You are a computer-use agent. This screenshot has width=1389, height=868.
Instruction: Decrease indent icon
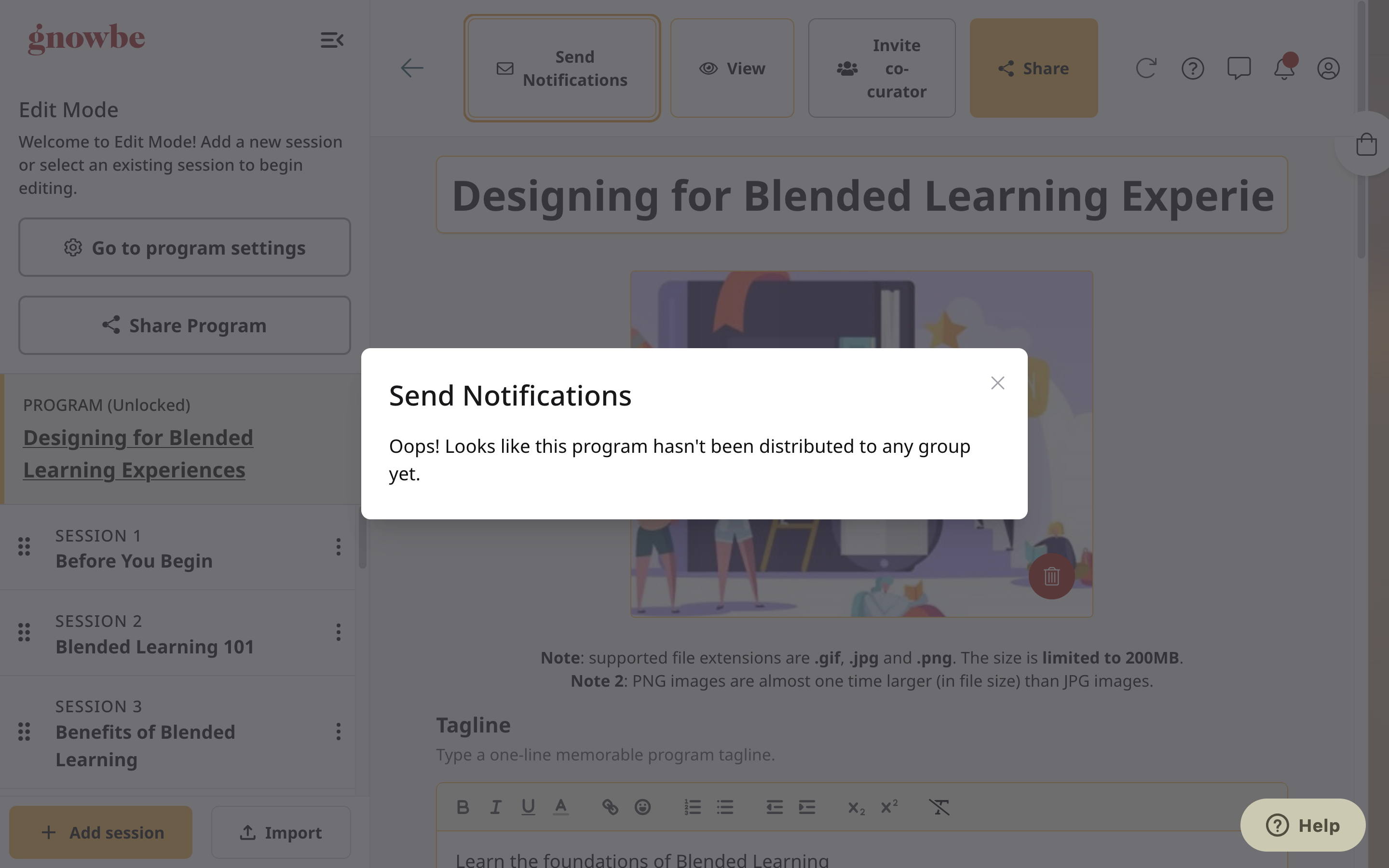(774, 807)
